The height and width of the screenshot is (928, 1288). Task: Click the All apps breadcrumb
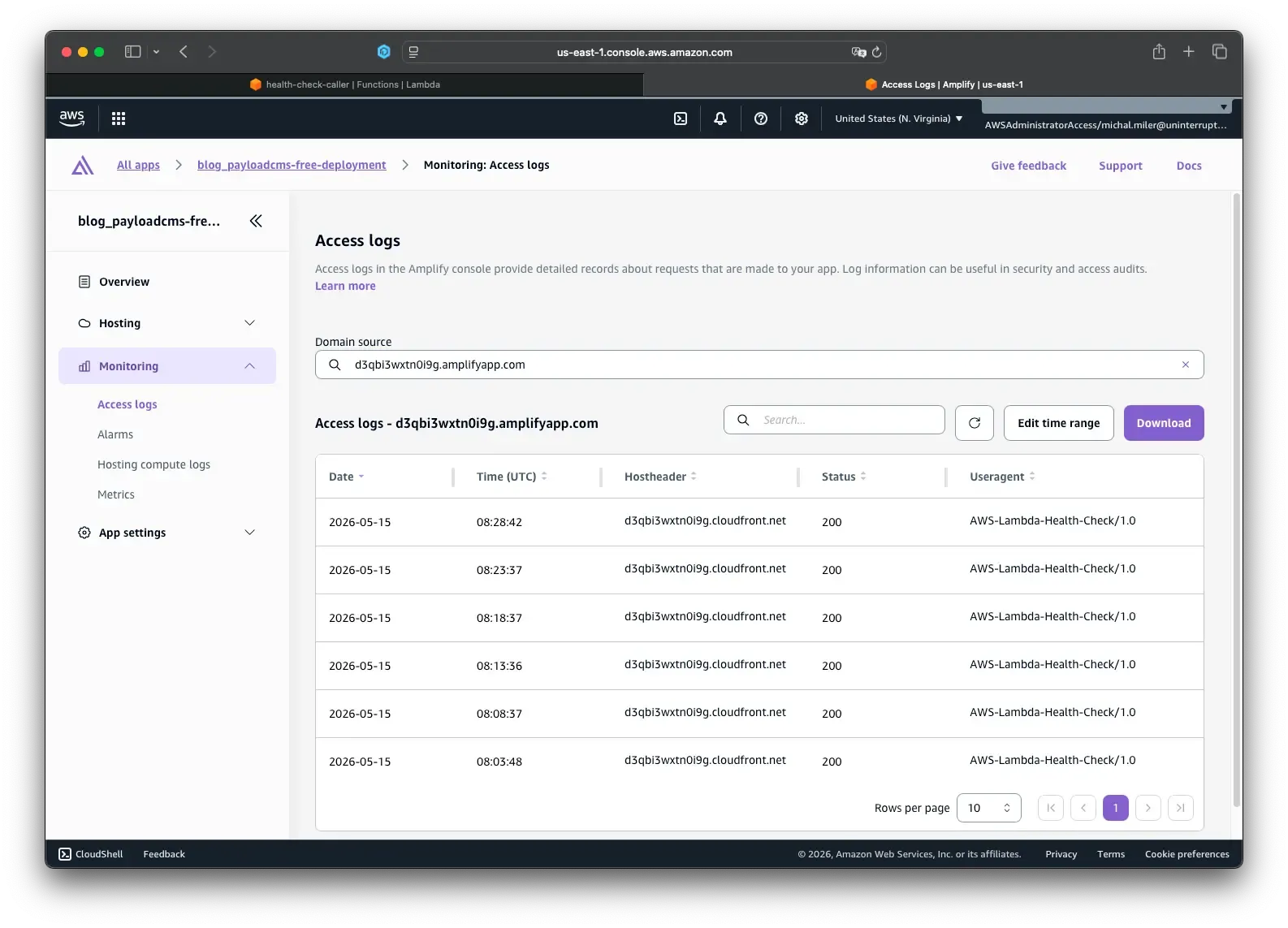[x=138, y=165]
